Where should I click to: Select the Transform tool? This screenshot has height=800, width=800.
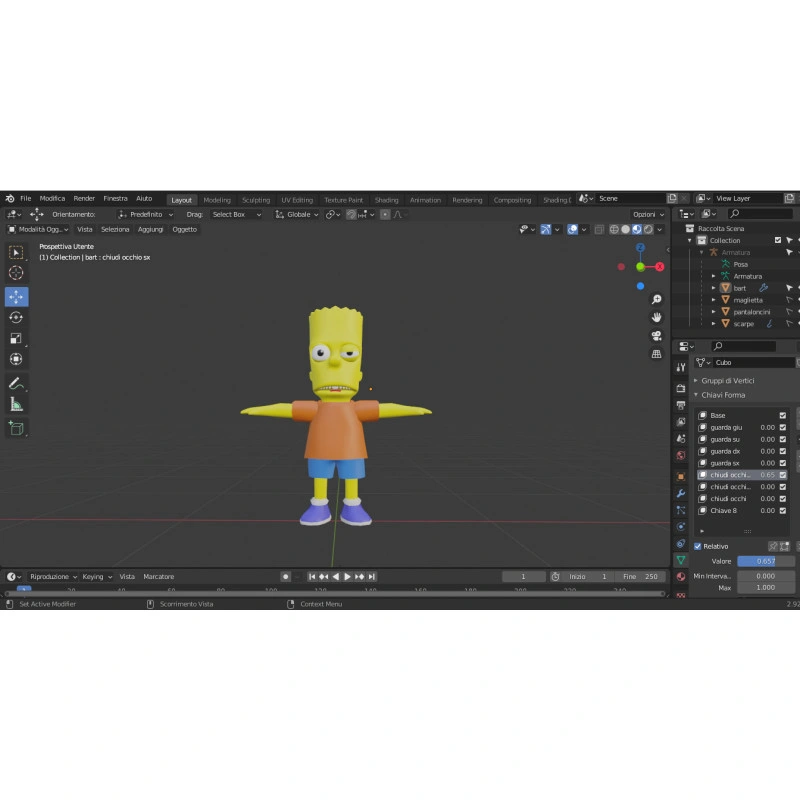[16, 359]
